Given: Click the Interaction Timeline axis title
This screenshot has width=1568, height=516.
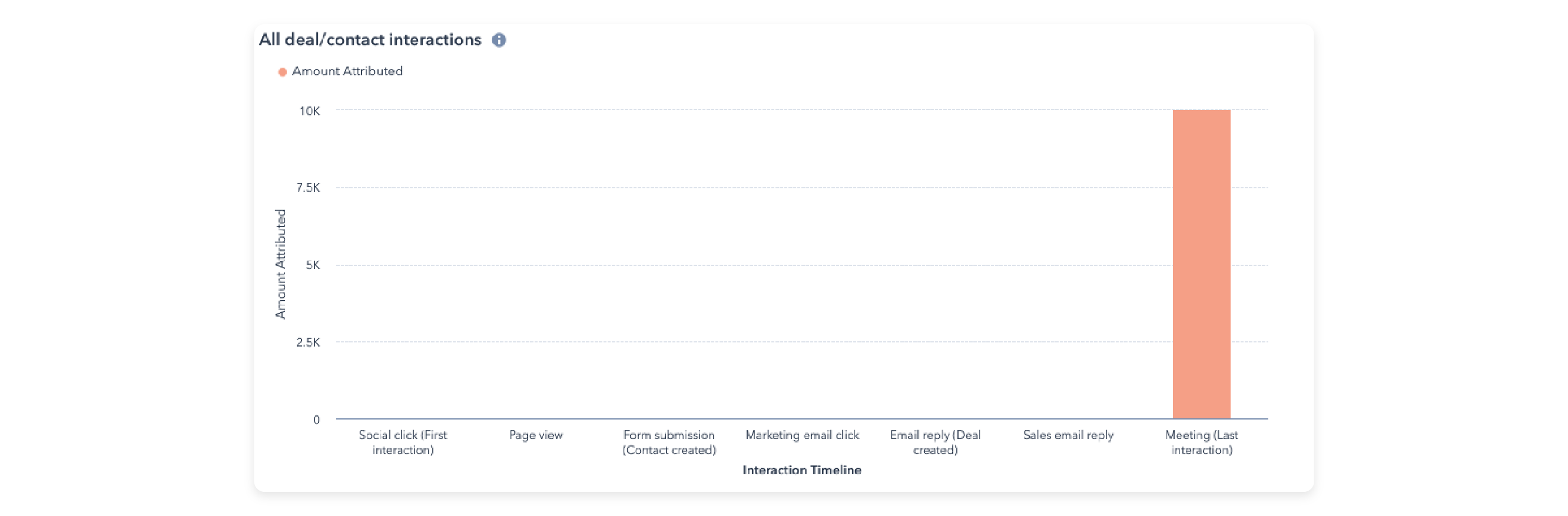Looking at the screenshot, I should [x=801, y=470].
